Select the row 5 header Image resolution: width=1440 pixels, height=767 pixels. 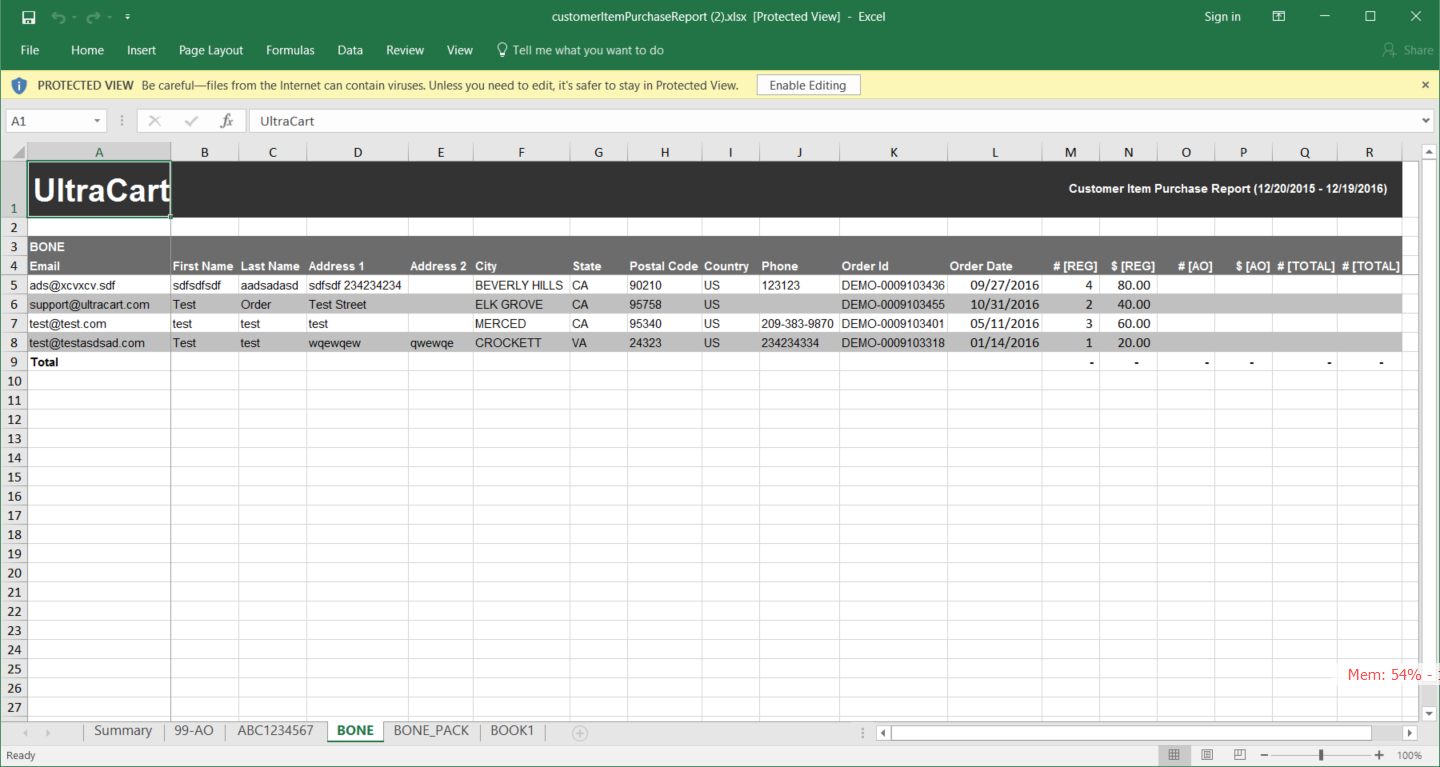click(14, 285)
